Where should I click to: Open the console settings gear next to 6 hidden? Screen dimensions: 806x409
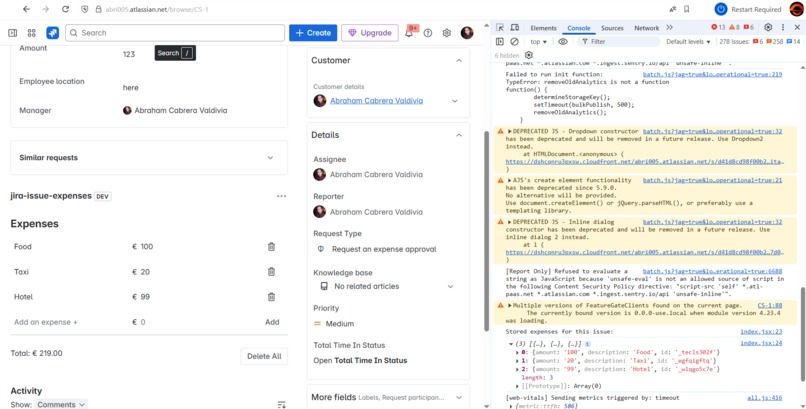pyautogui.click(x=529, y=55)
